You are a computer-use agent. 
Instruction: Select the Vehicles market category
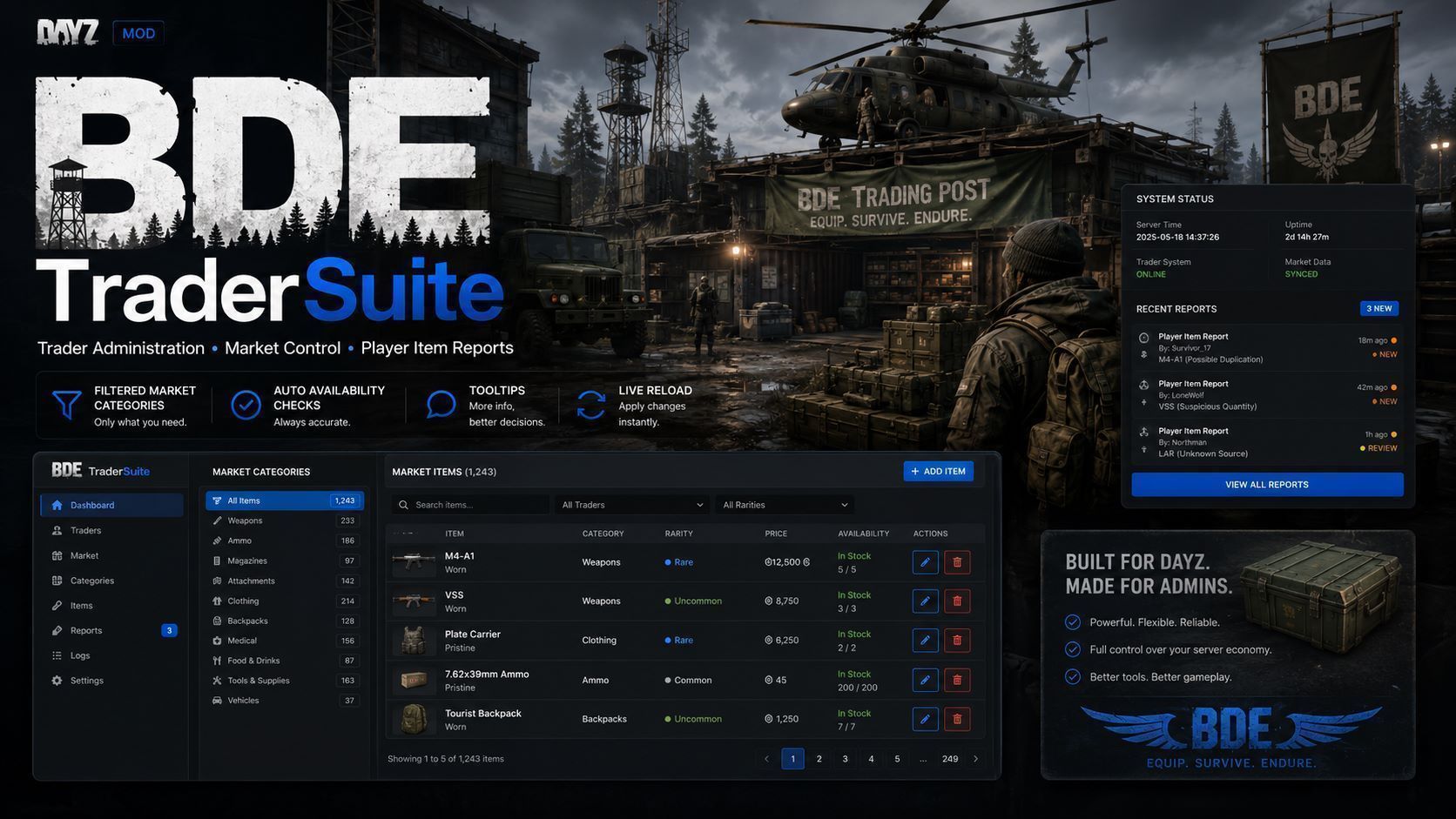click(284, 701)
